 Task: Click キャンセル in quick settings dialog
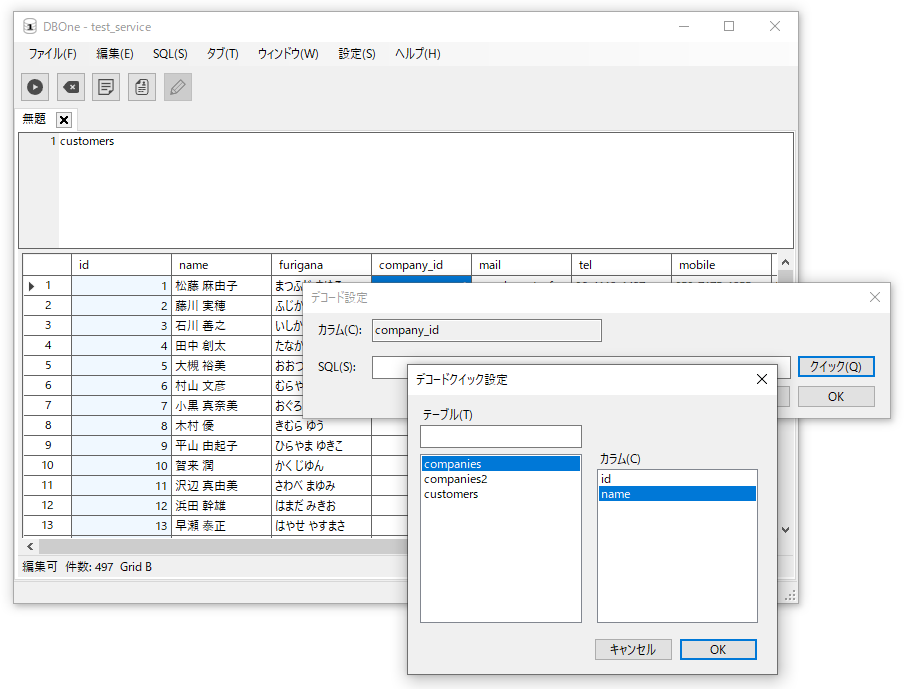point(633,649)
